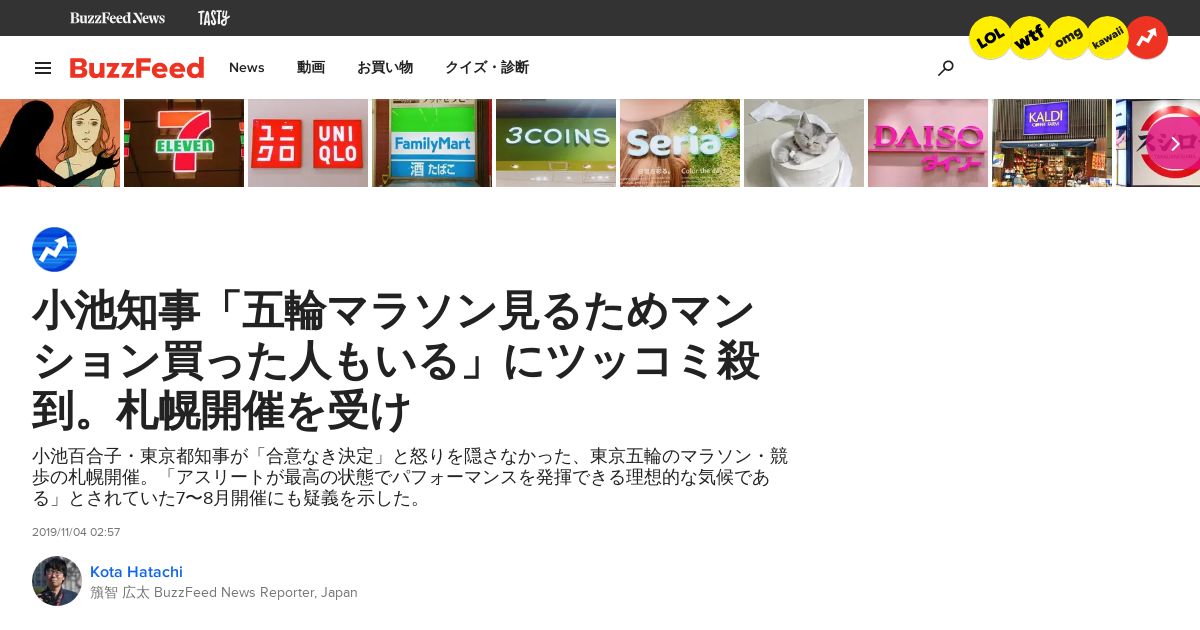Click the article headline text
The width and height of the screenshot is (1200, 630).
[x=396, y=361]
